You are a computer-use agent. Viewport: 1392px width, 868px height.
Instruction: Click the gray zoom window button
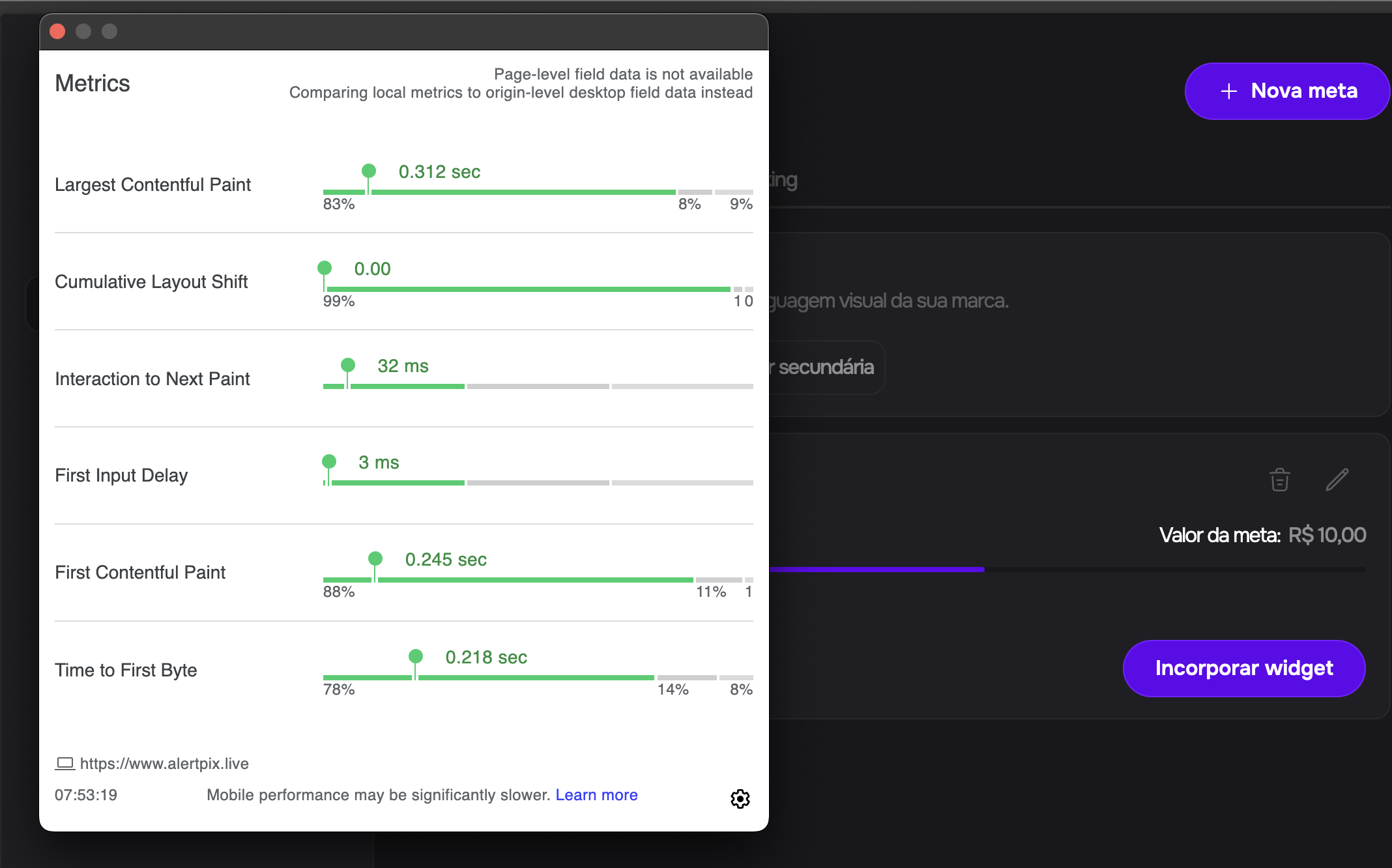[109, 31]
